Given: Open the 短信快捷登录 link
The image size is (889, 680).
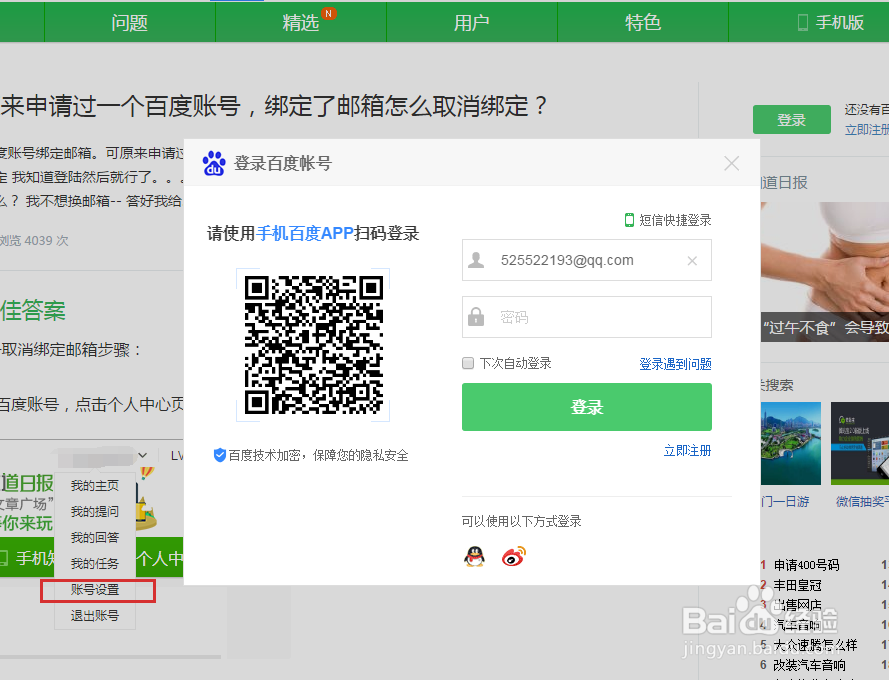Looking at the screenshot, I should click(x=675, y=220).
